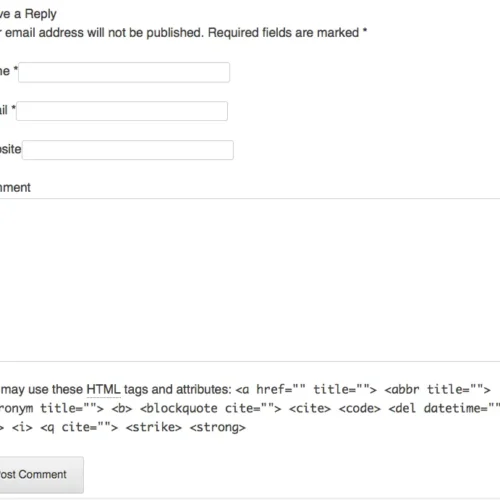Submit with the Post Comment button
The height and width of the screenshot is (500, 500).
coord(41,475)
